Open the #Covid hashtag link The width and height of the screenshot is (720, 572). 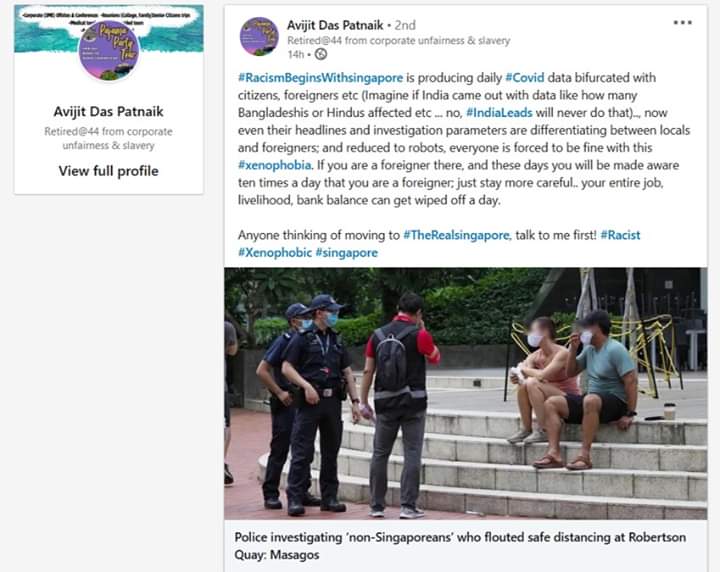point(524,78)
